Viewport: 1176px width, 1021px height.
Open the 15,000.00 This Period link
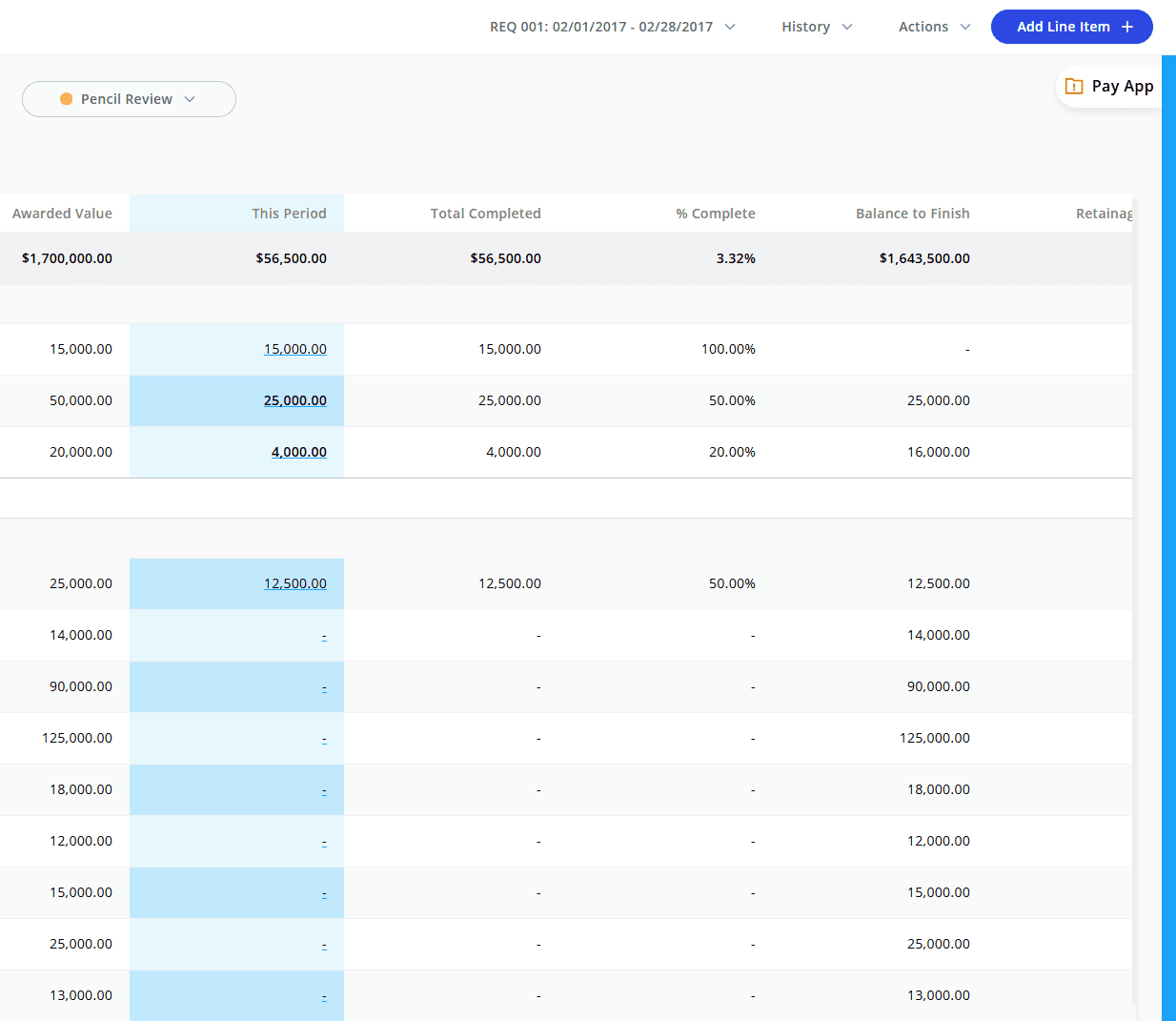tap(294, 349)
